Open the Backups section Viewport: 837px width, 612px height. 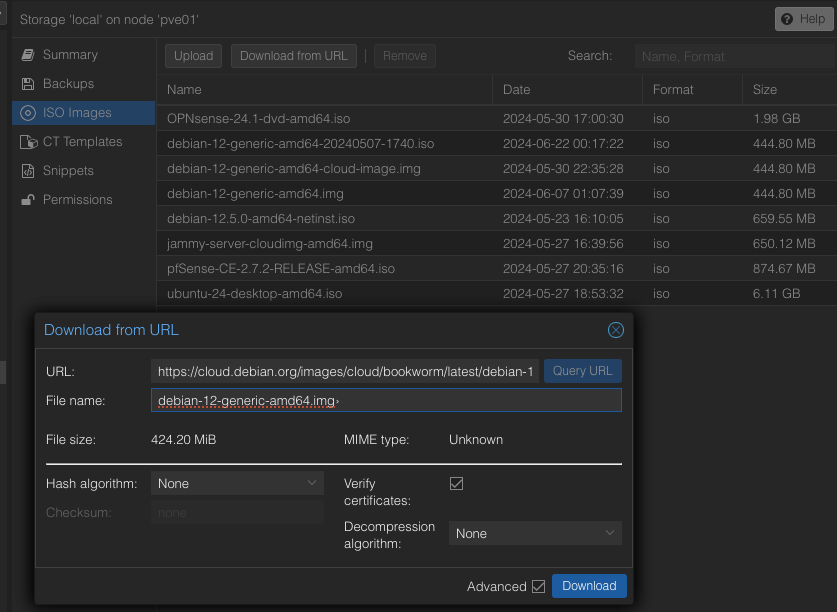click(68, 84)
